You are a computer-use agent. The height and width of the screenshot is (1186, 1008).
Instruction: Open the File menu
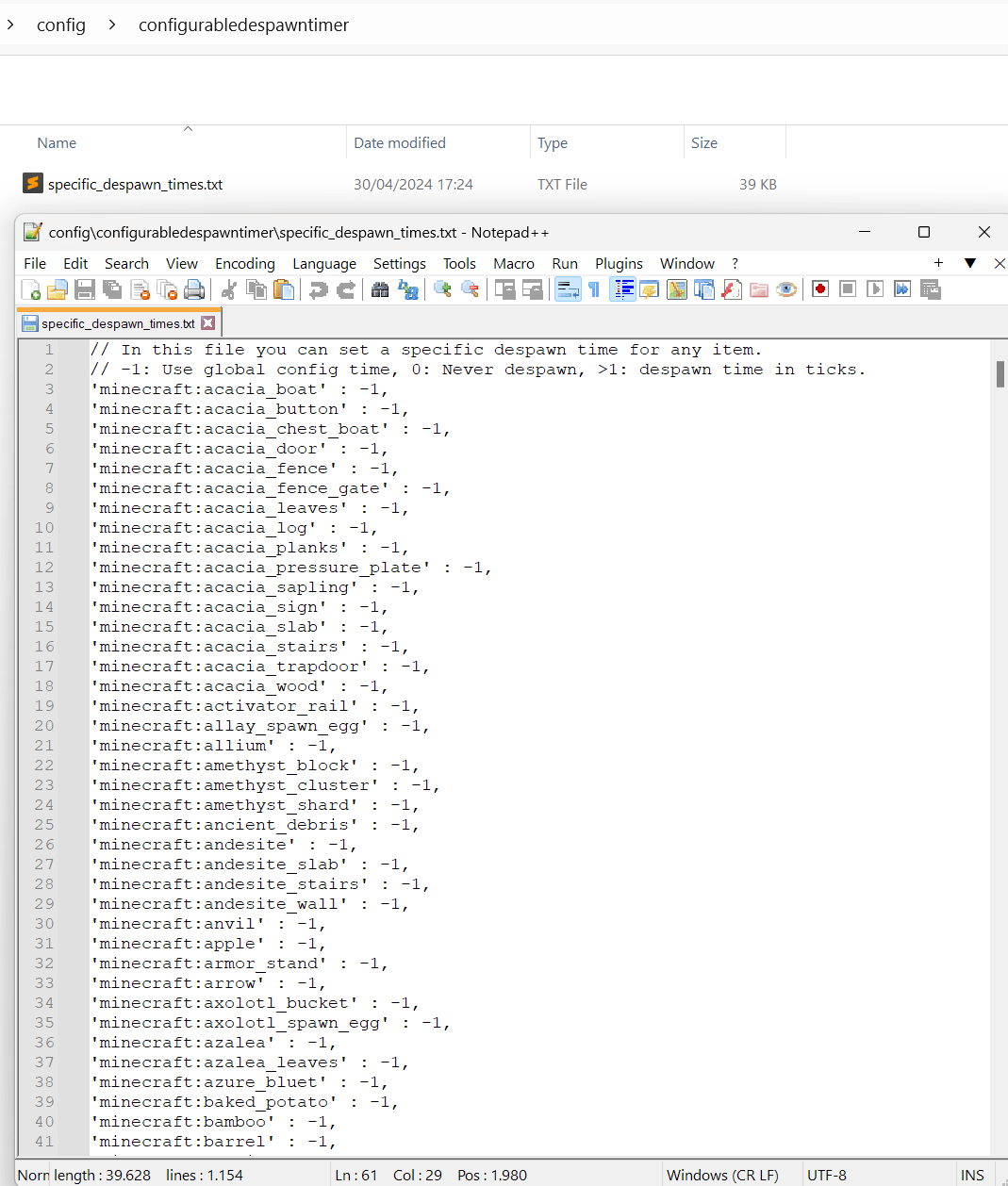35,264
